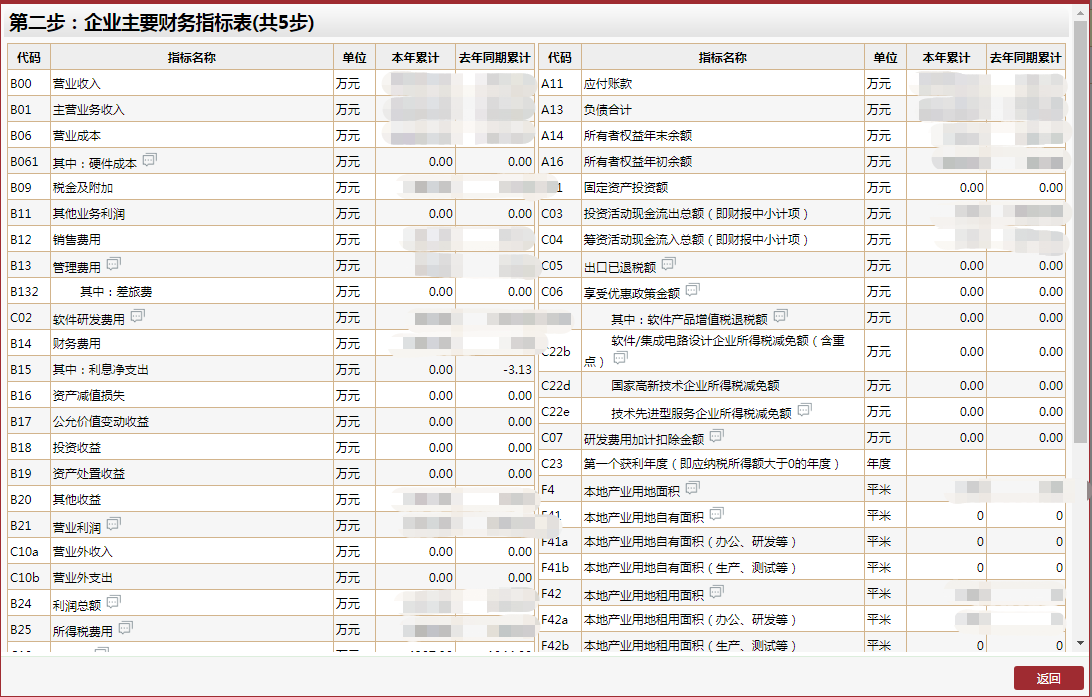Show the hint icon for 享受优惠政策金额
Screen dimensions: 1092x697
(x=693, y=290)
